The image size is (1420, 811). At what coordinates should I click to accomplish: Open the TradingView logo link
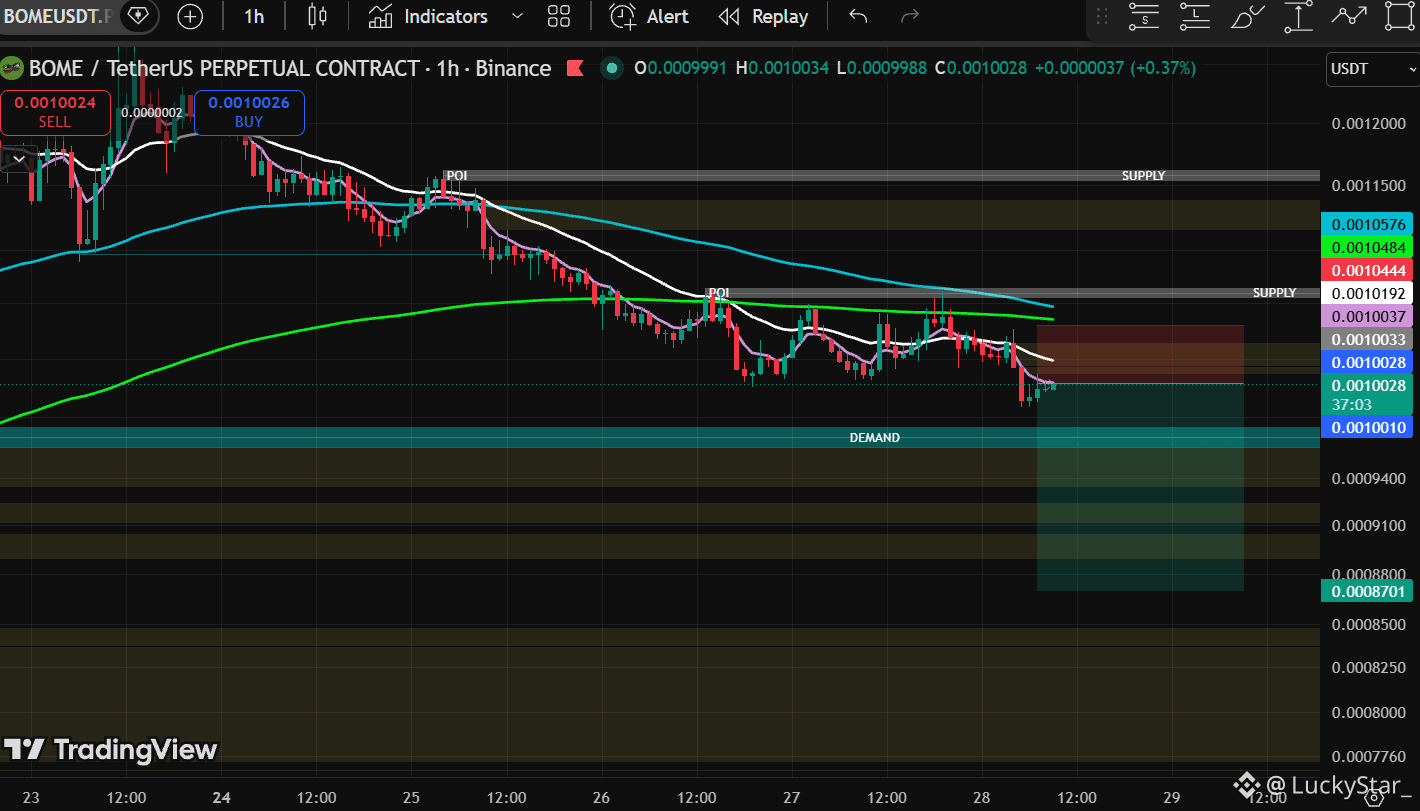111,749
